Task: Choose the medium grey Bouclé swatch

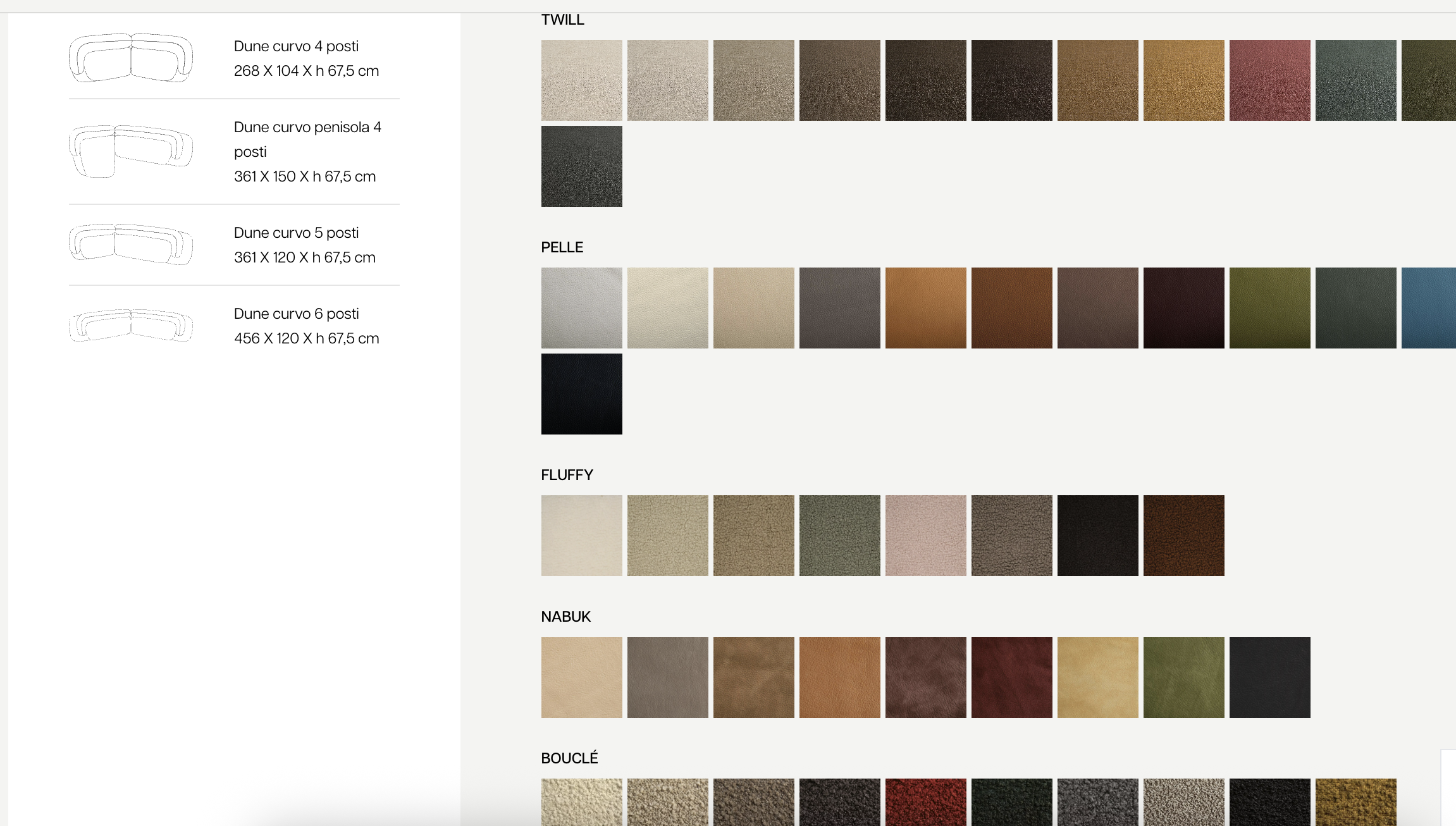Action: click(1098, 802)
